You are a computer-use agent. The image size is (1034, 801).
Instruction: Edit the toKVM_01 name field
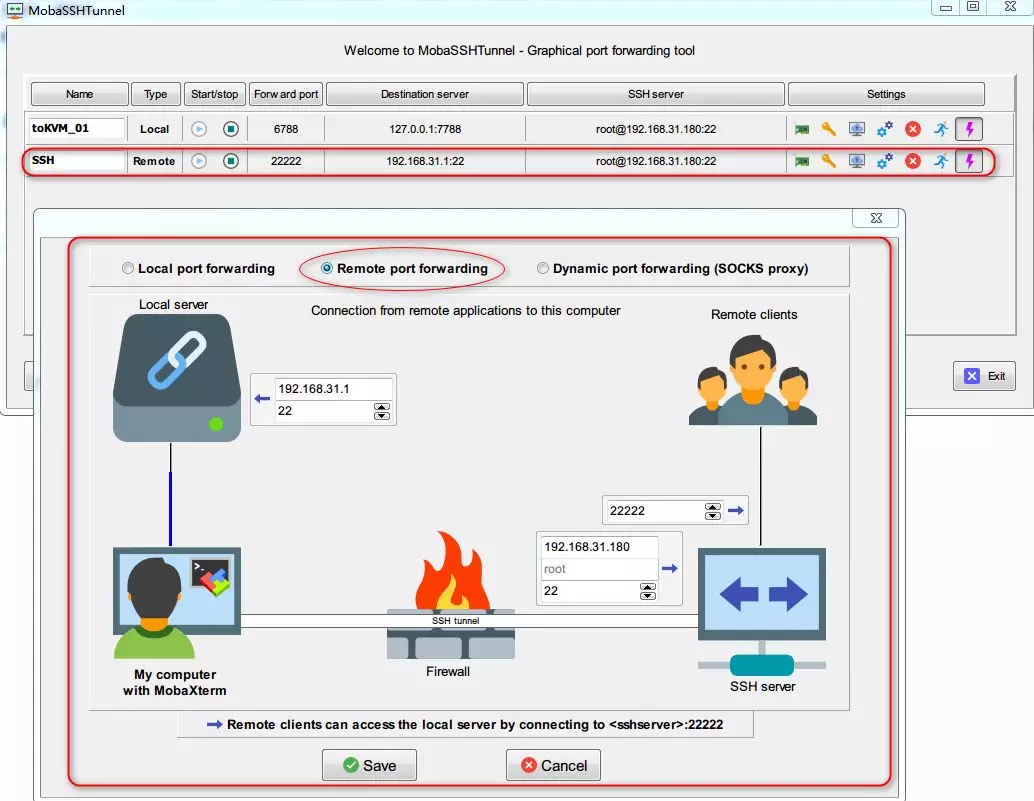[x=76, y=129]
